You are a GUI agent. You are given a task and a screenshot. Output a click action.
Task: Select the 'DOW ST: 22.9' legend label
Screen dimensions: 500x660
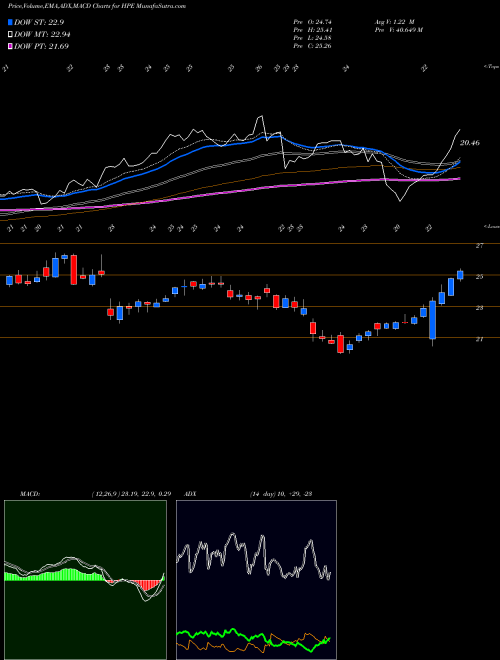[39, 23]
